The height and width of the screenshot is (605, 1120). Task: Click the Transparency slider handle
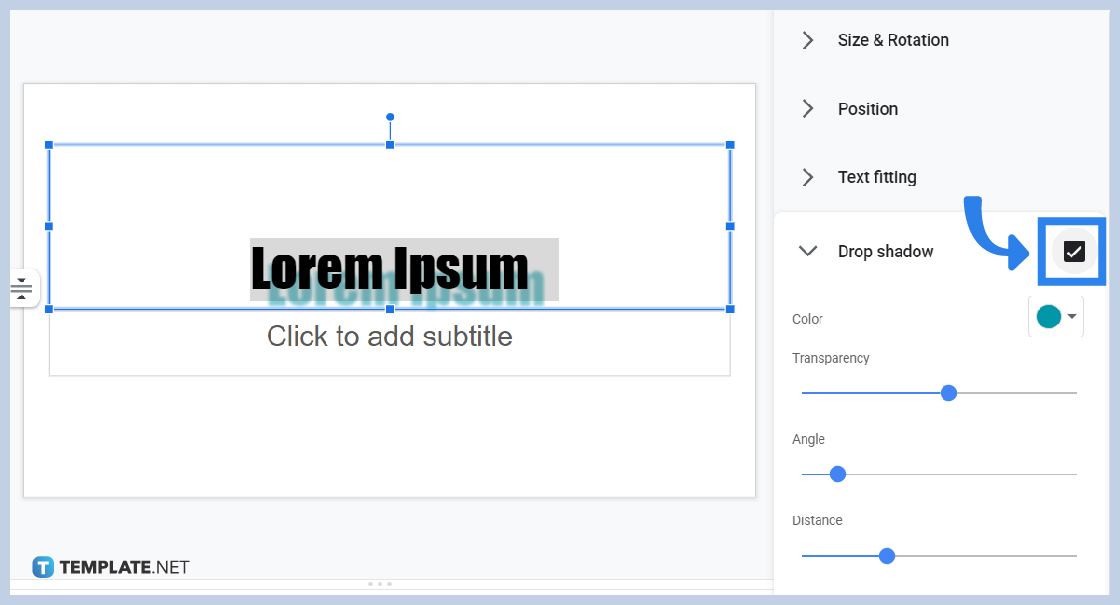coord(948,392)
